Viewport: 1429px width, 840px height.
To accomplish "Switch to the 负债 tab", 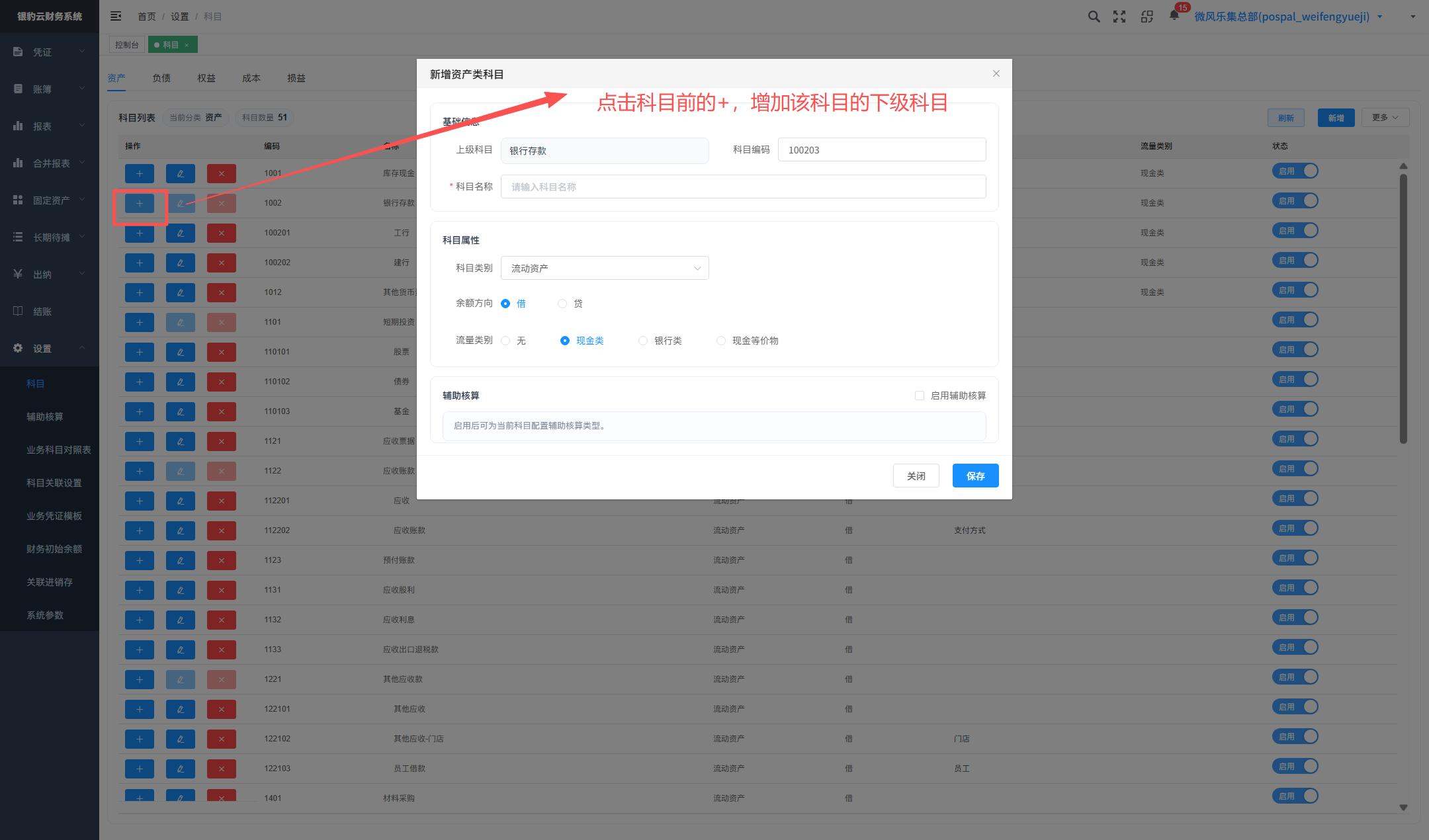I will (x=161, y=78).
